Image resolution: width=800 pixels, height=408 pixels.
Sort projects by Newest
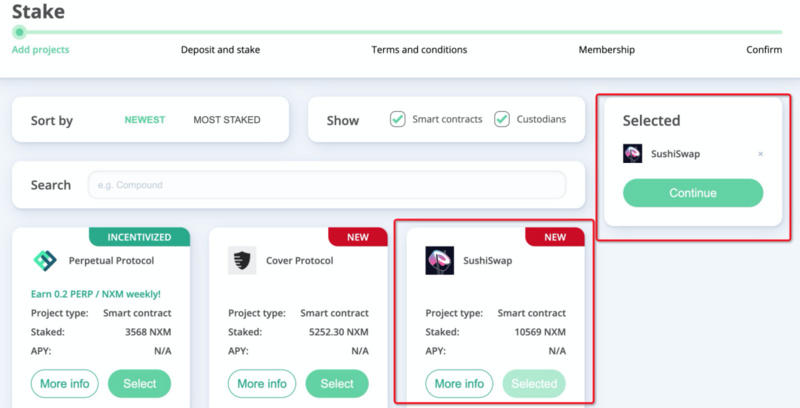[144, 120]
